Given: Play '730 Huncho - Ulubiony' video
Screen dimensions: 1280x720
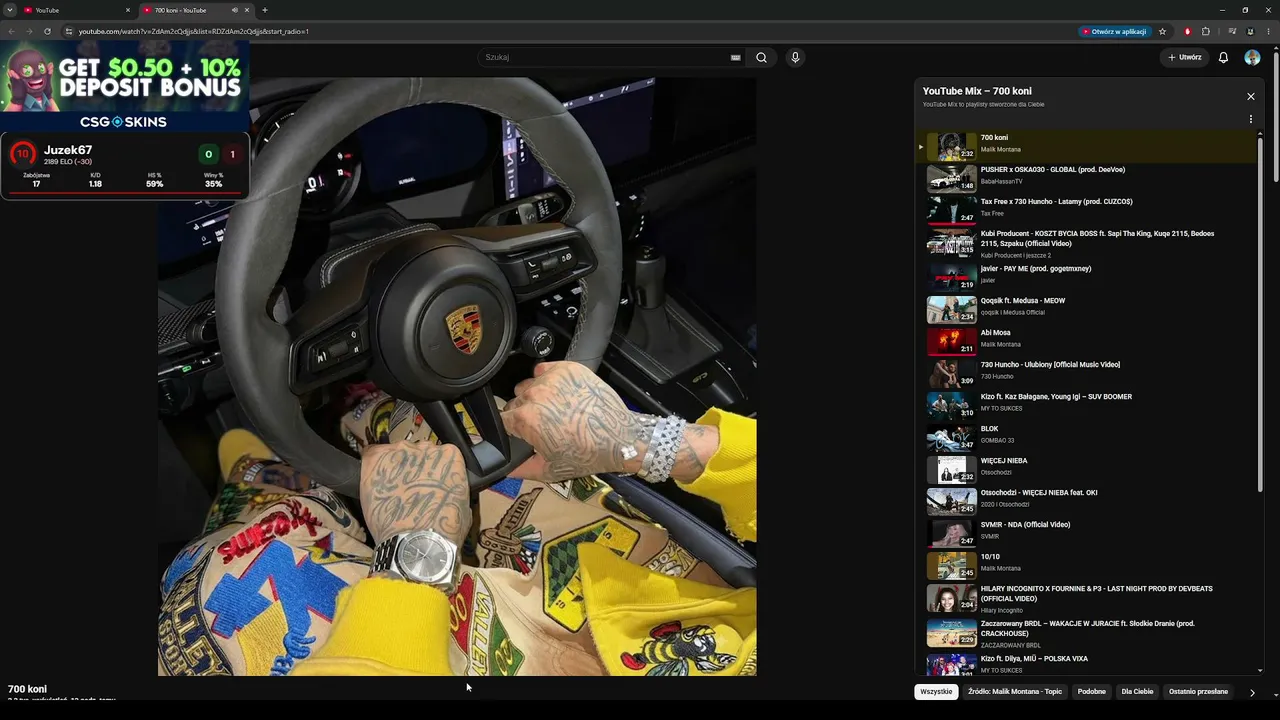Looking at the screenshot, I should (1085, 373).
